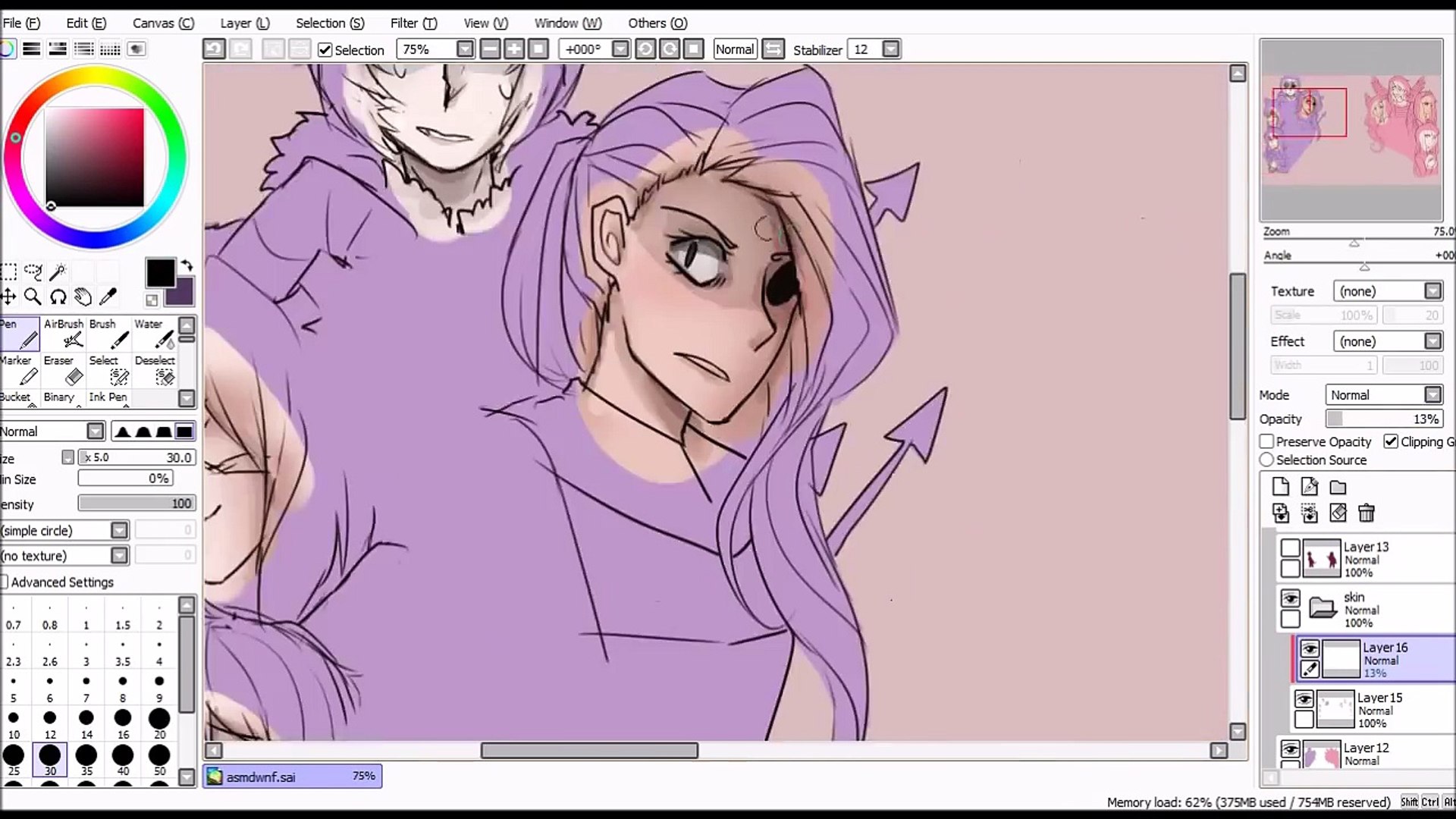This screenshot has height=819, width=1456.
Task: Select brush size 30 preset
Action: 50,760
